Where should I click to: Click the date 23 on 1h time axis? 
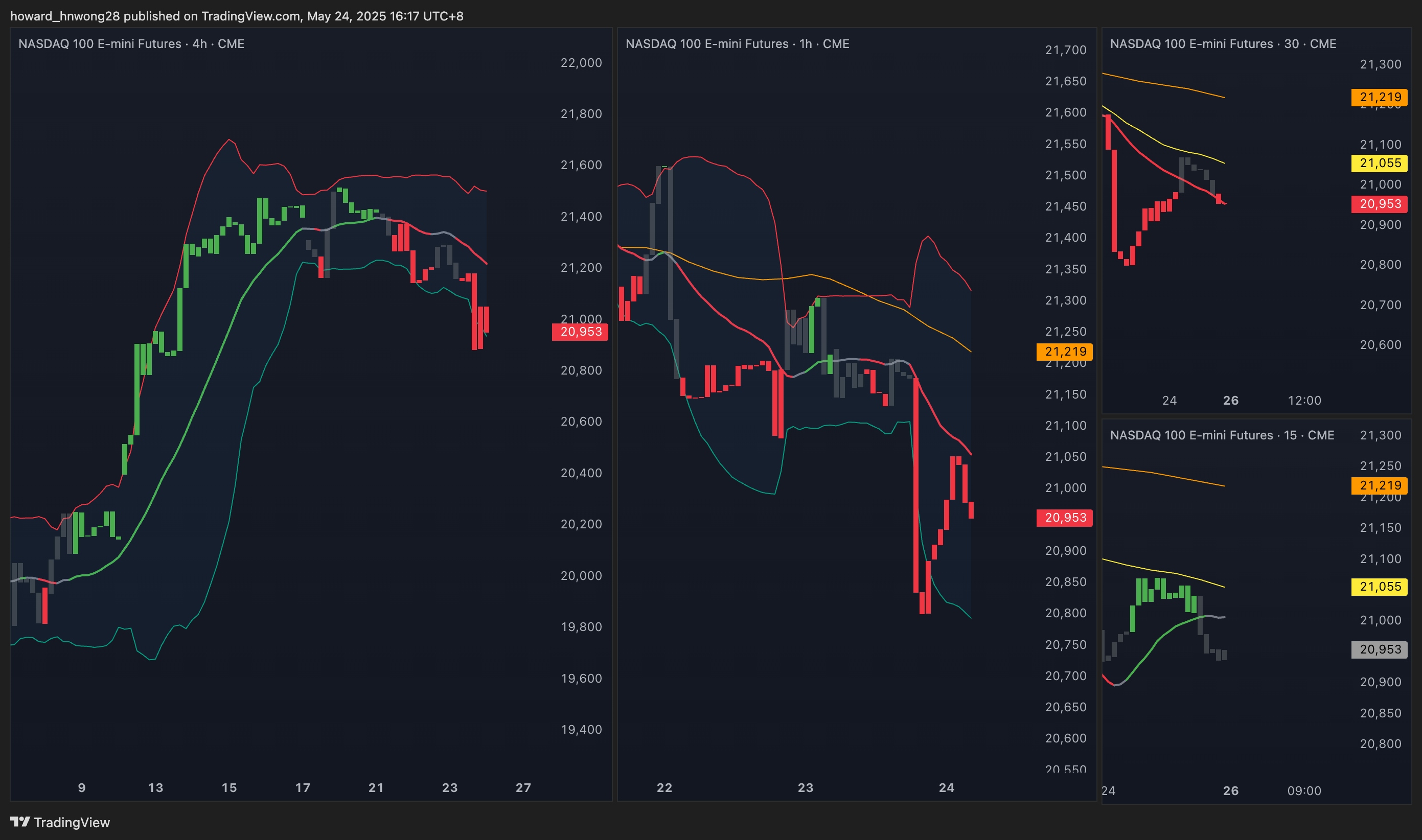pyautogui.click(x=805, y=787)
